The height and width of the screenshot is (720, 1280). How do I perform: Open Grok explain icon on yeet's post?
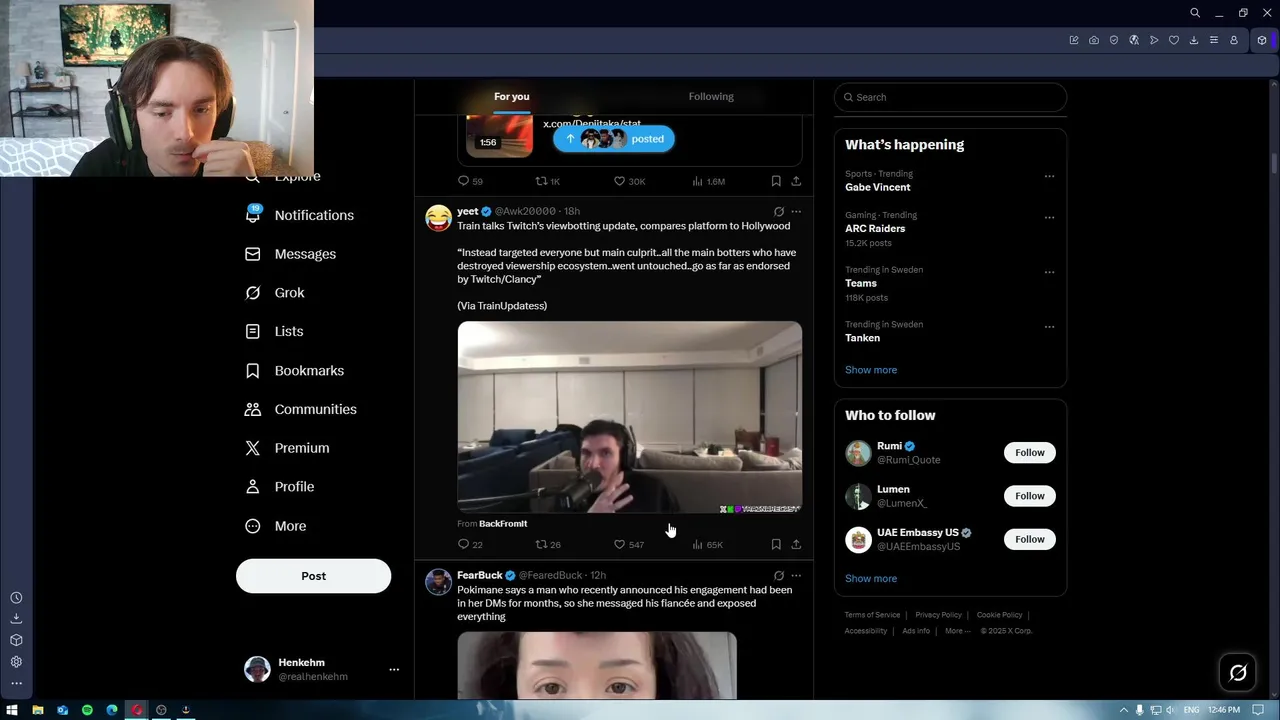pos(779,212)
